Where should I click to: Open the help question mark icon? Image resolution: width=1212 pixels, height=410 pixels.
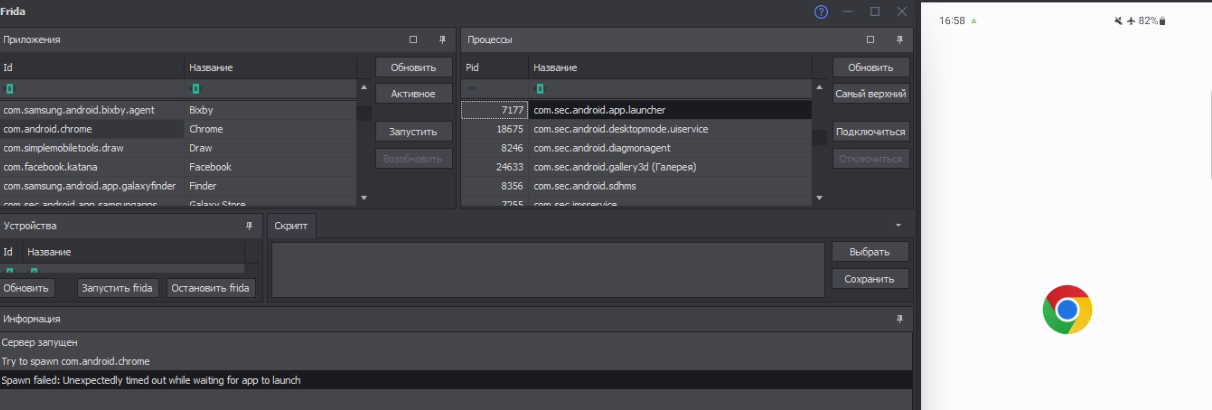(x=821, y=12)
